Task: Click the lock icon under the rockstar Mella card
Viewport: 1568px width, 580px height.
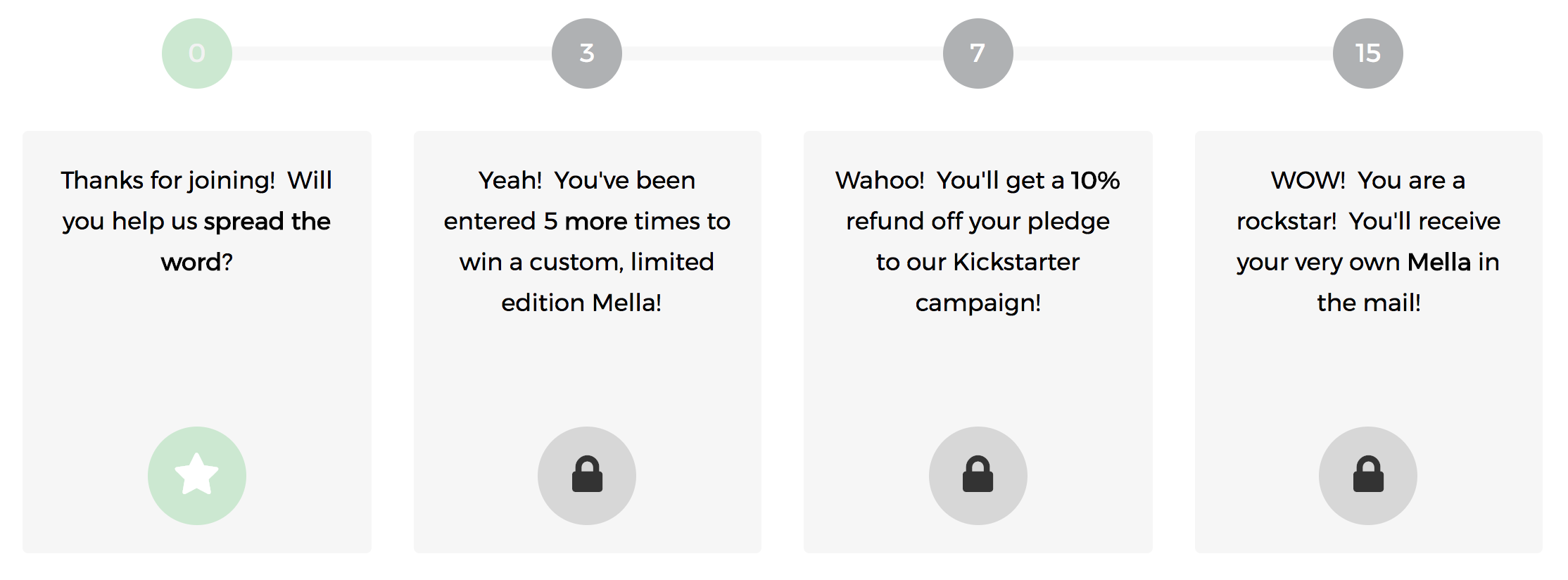Action: 1368,475
